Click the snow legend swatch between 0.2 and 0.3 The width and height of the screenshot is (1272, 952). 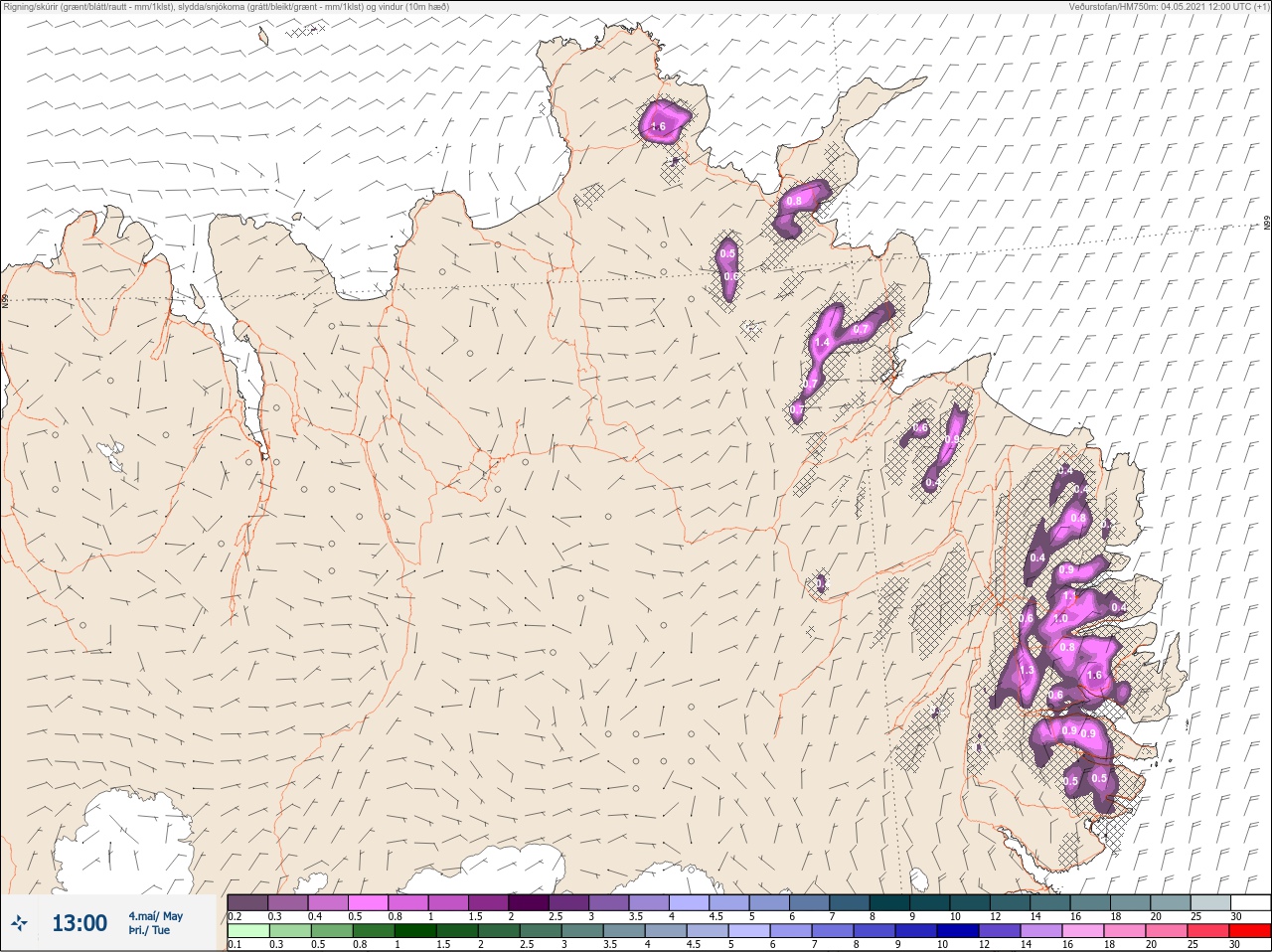247,902
